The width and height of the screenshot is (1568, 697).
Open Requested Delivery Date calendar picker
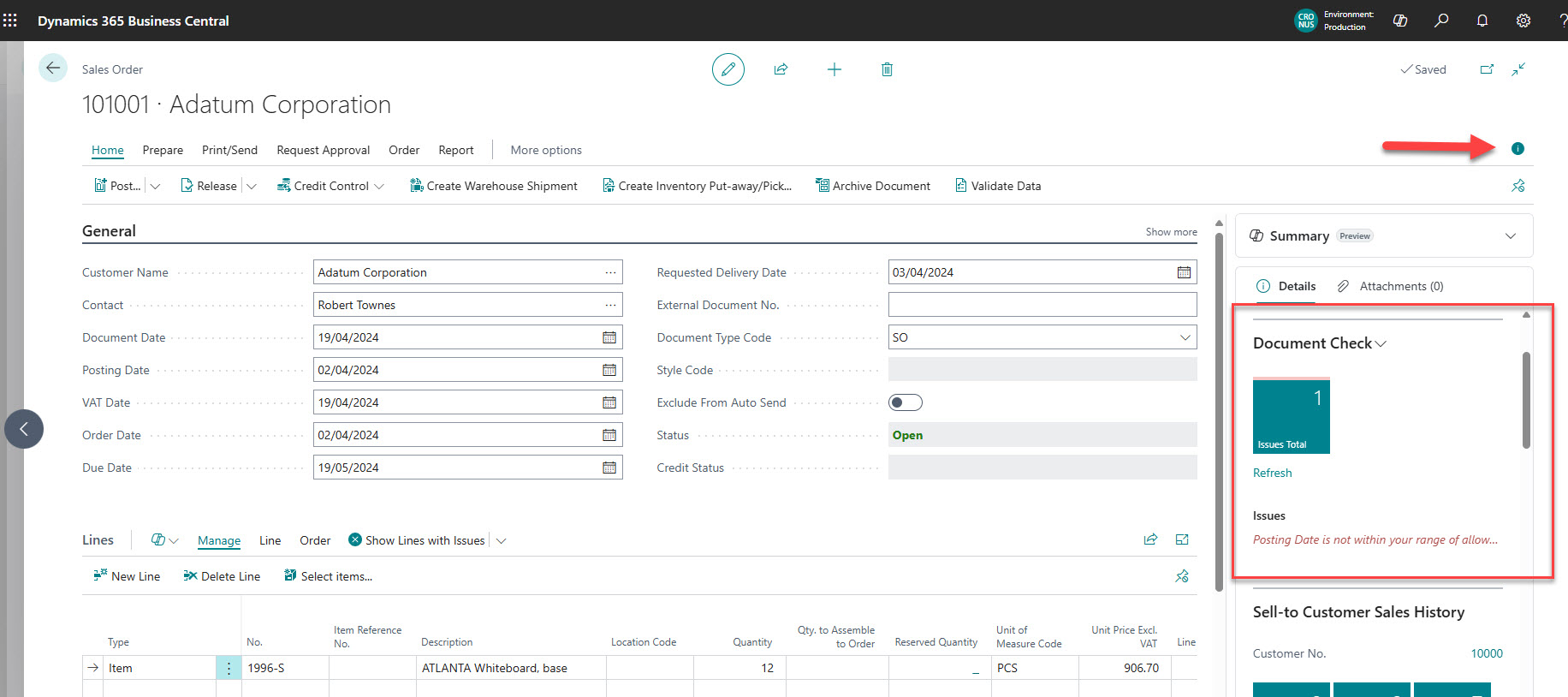coord(1184,272)
